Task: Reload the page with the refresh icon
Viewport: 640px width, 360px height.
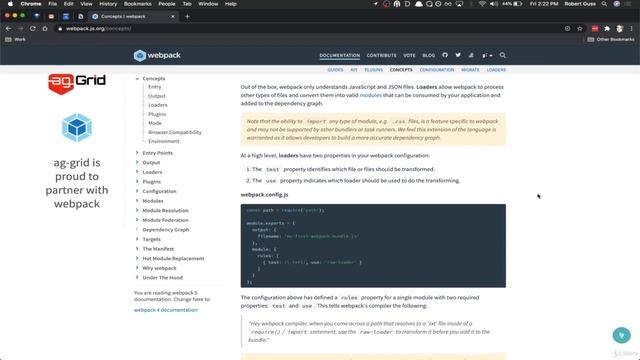Action: 33,29
